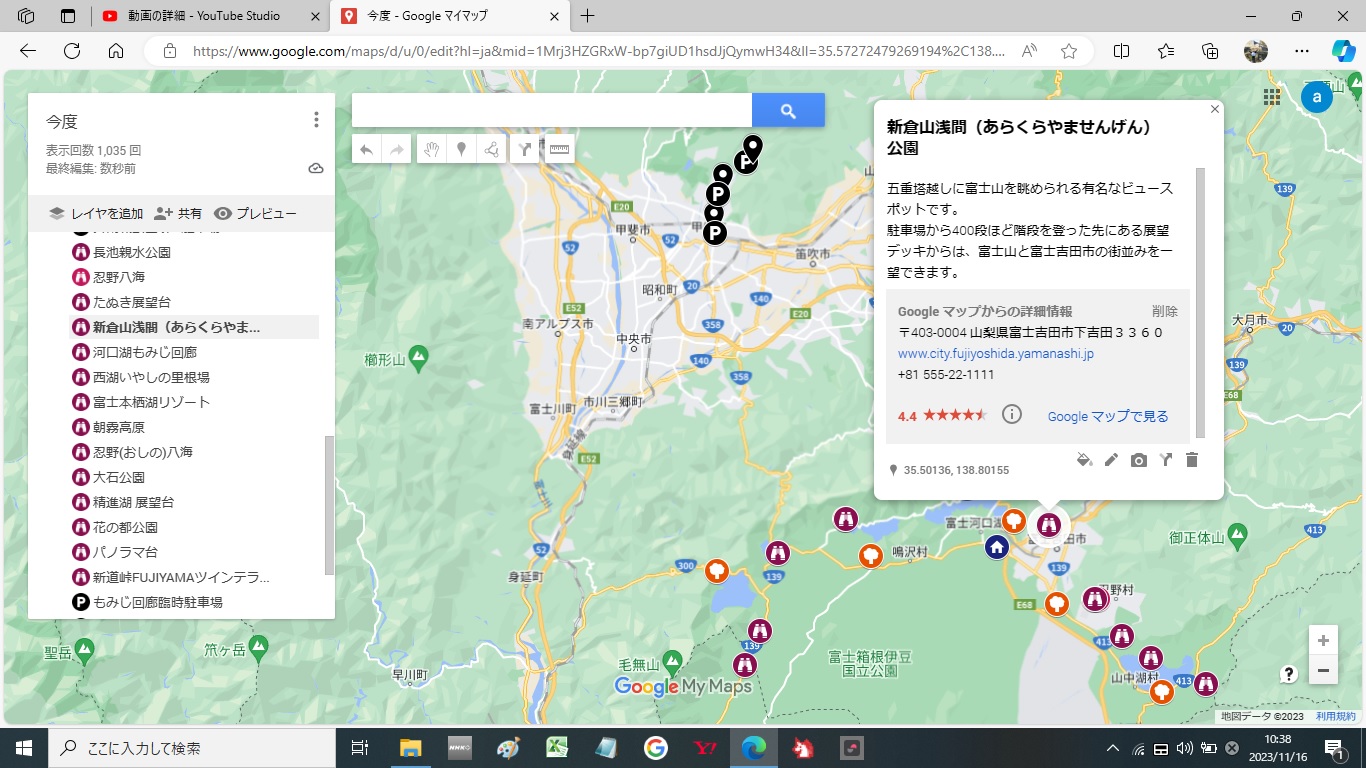Open the map options three-dot menu
This screenshot has height=768, width=1366.
[316, 120]
